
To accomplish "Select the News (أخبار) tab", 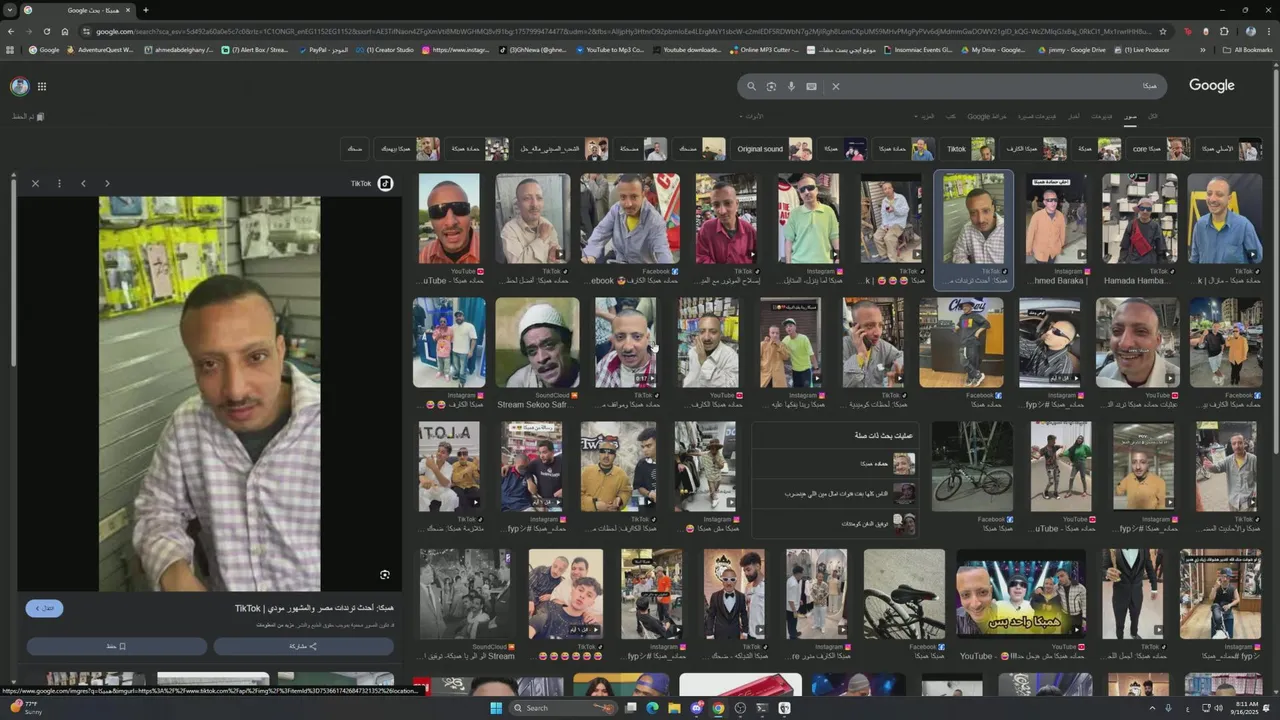I will tap(1074, 117).
